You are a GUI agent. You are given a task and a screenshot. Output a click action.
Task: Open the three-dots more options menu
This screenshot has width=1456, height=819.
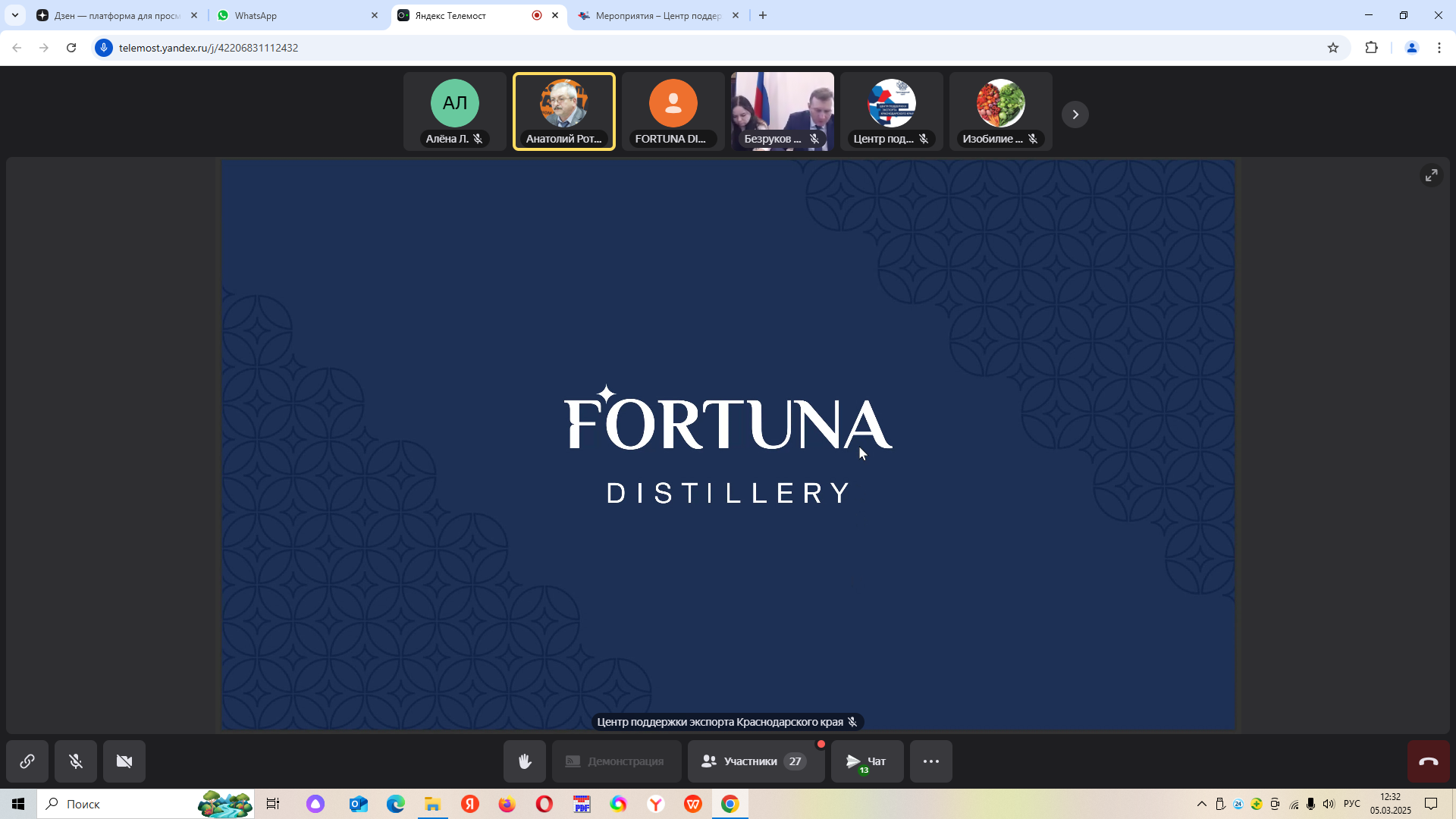(930, 761)
